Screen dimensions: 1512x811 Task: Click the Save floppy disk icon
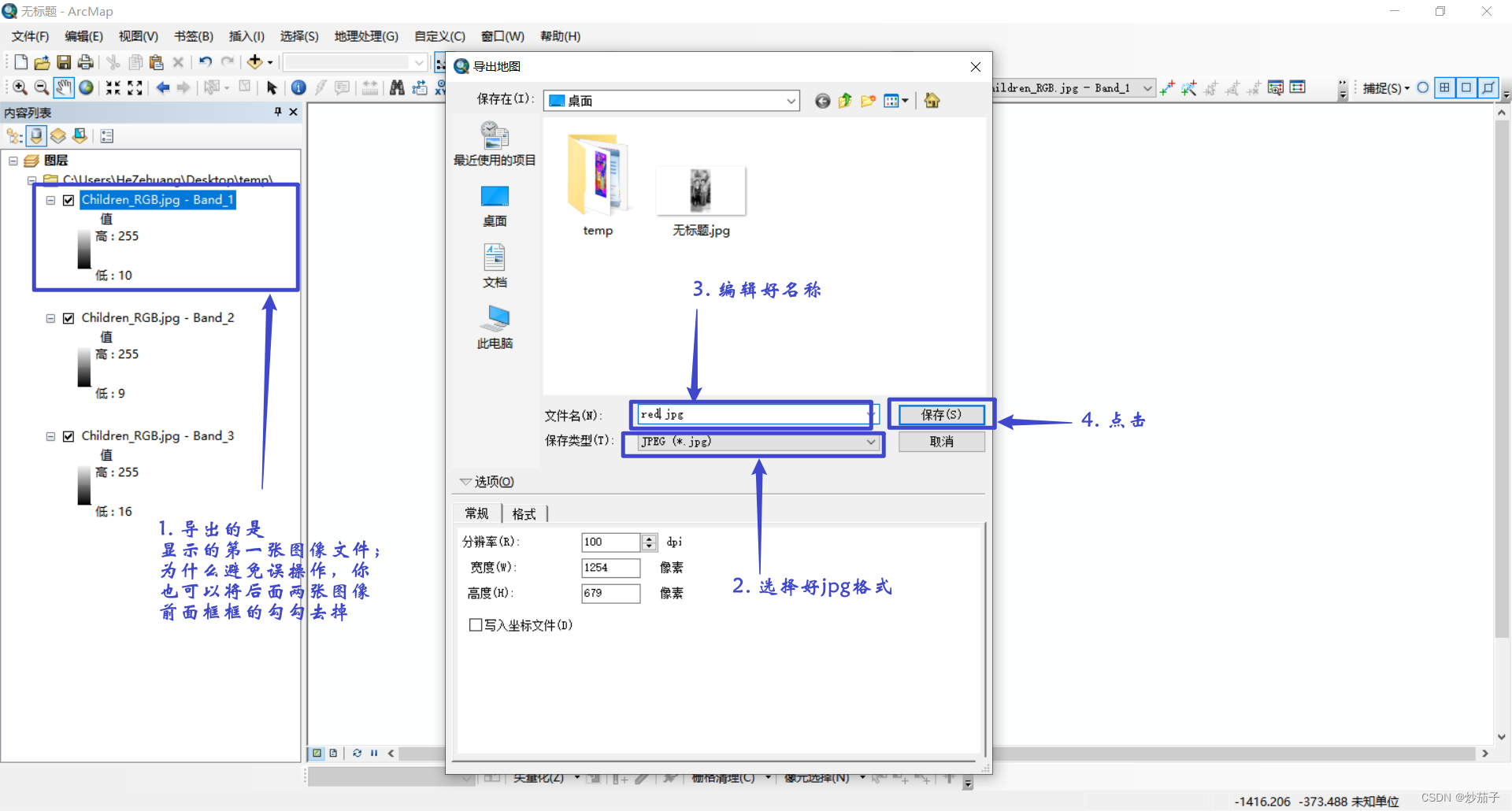click(64, 62)
